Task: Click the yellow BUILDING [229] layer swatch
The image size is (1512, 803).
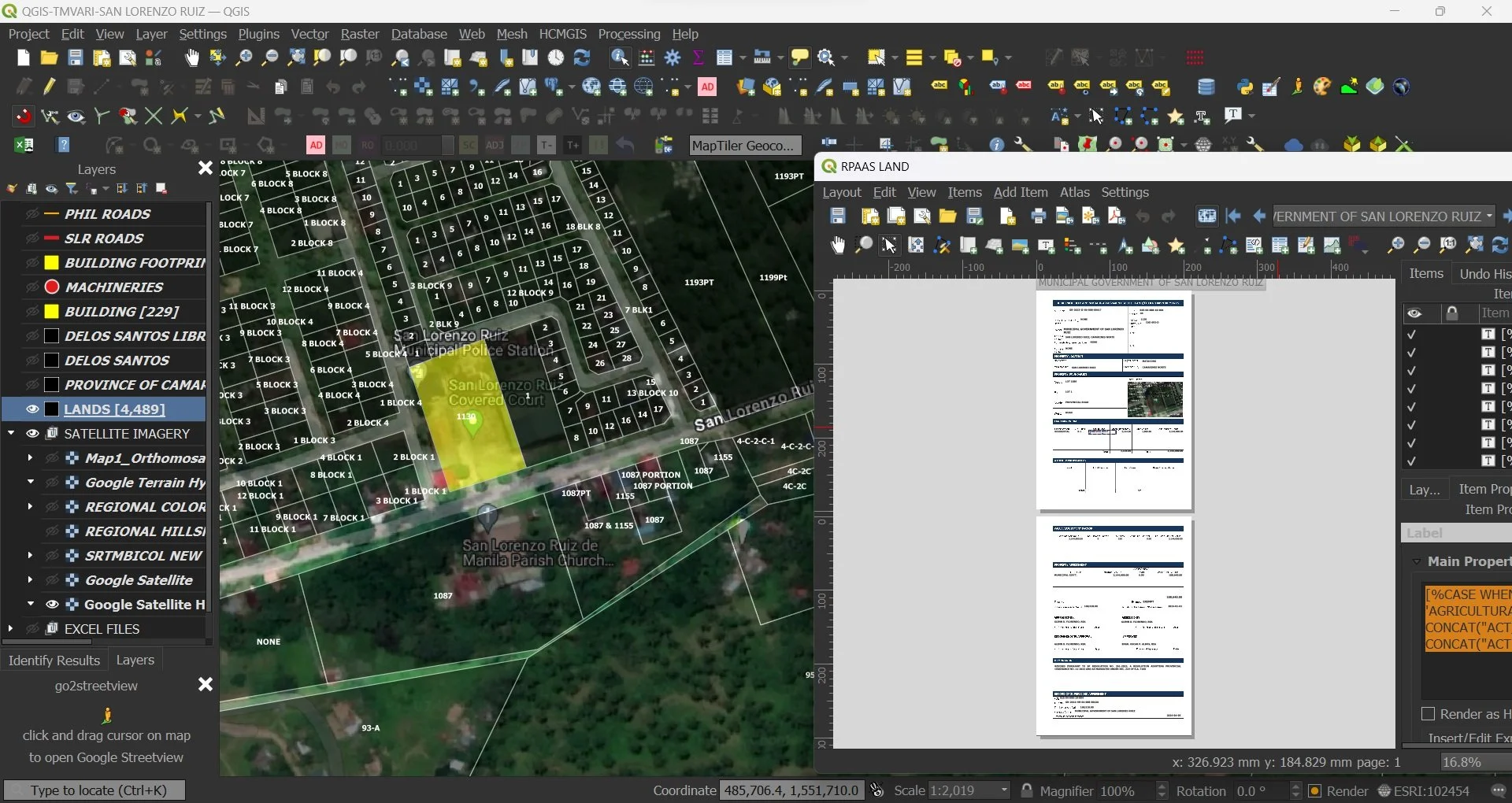Action: pos(52,312)
